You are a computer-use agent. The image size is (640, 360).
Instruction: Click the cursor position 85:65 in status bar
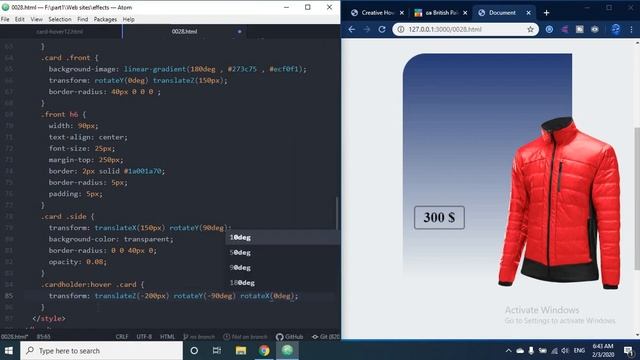click(x=44, y=337)
